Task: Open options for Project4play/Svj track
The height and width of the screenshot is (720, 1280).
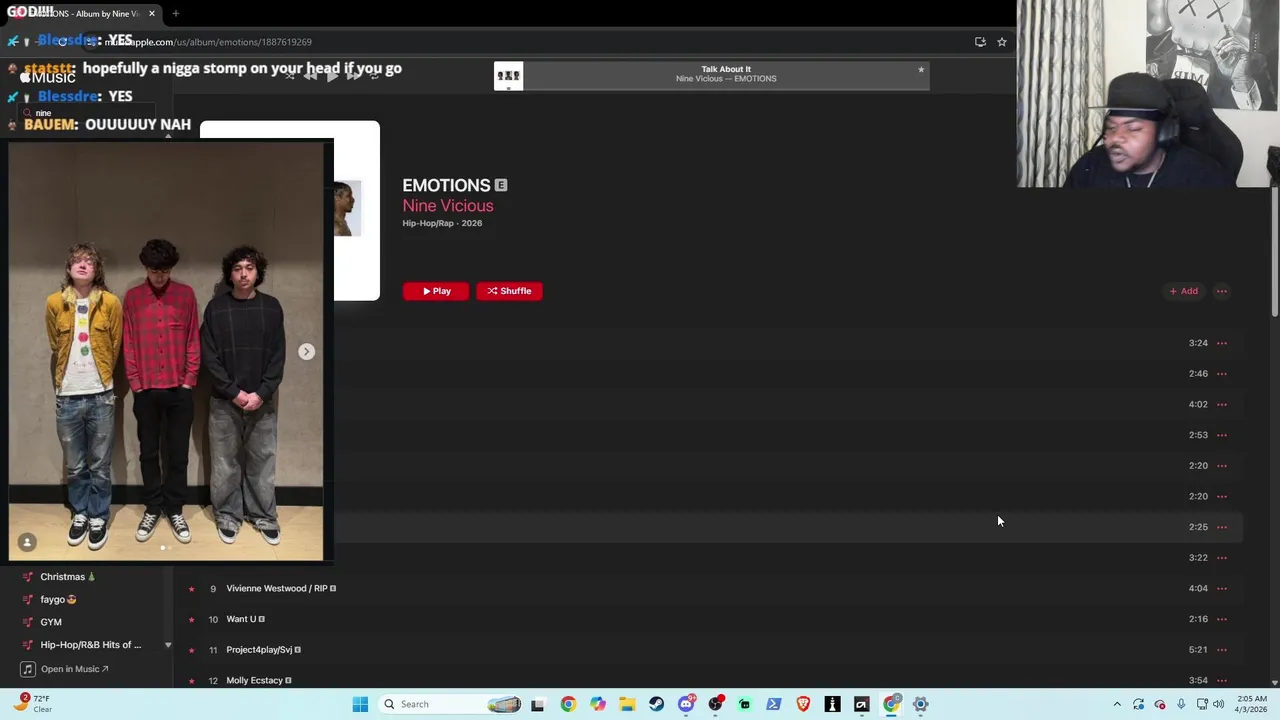Action: (x=1222, y=650)
